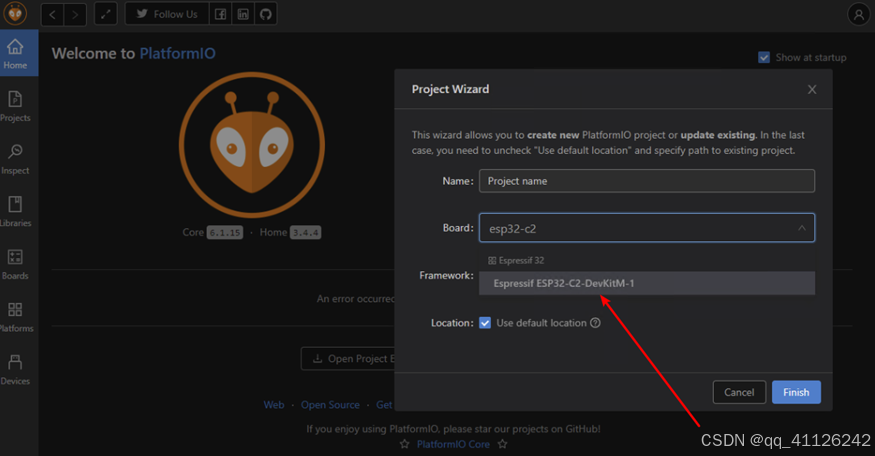Go back with the left arrow button

pyautogui.click(x=52, y=15)
